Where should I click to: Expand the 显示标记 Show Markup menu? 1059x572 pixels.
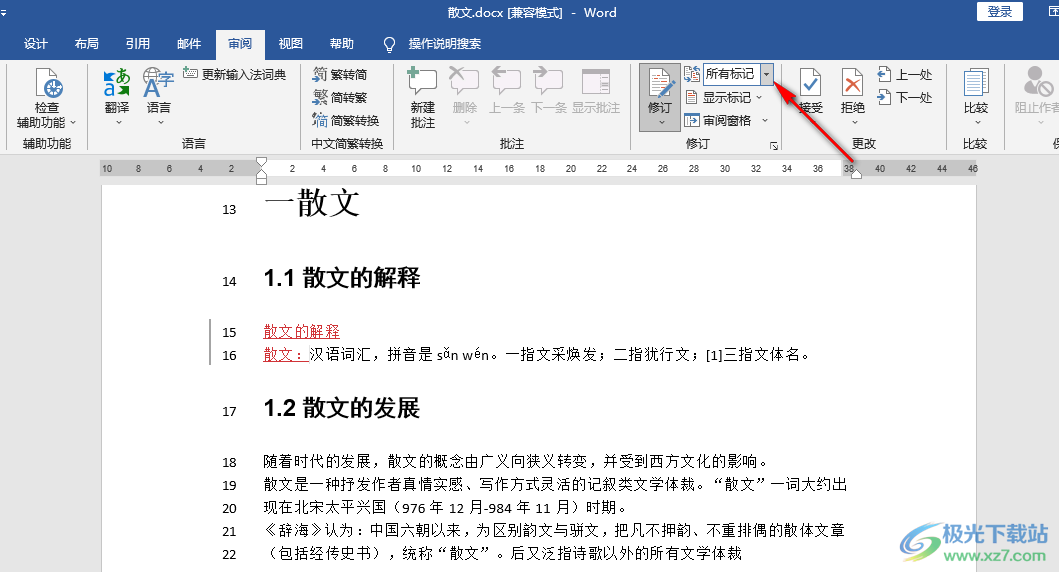[723, 97]
